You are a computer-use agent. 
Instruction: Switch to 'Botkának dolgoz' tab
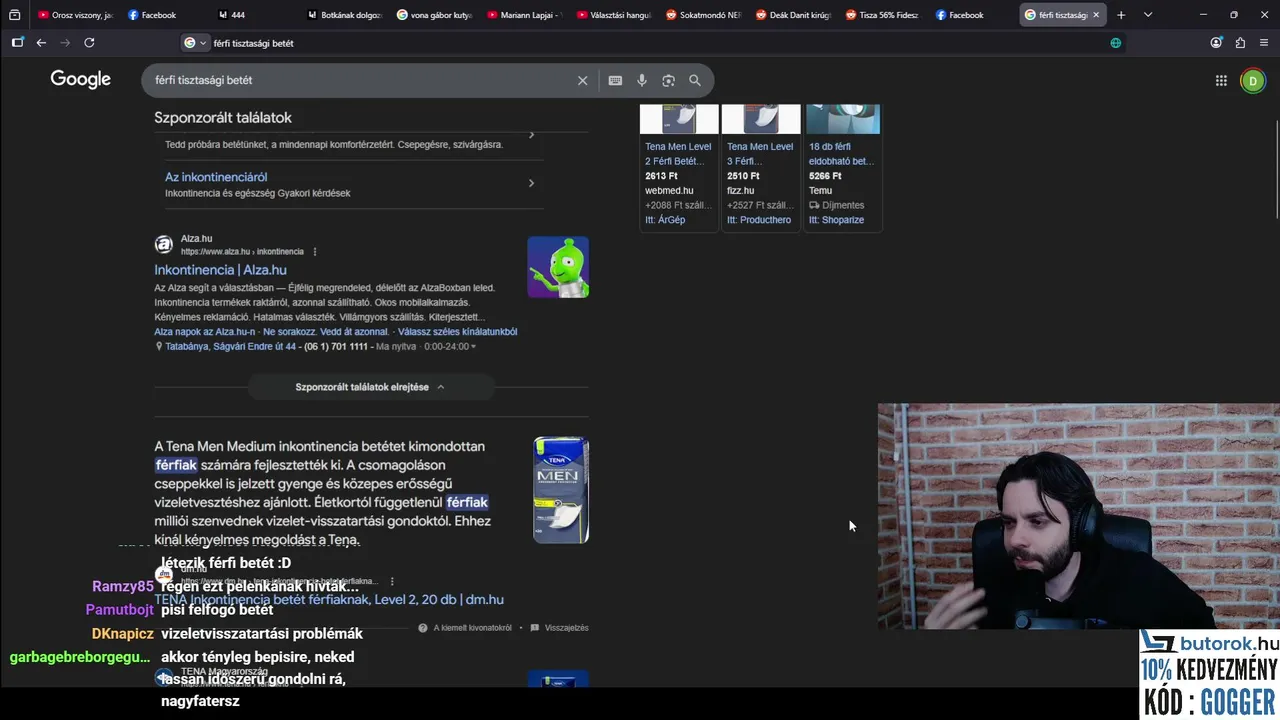(x=345, y=15)
